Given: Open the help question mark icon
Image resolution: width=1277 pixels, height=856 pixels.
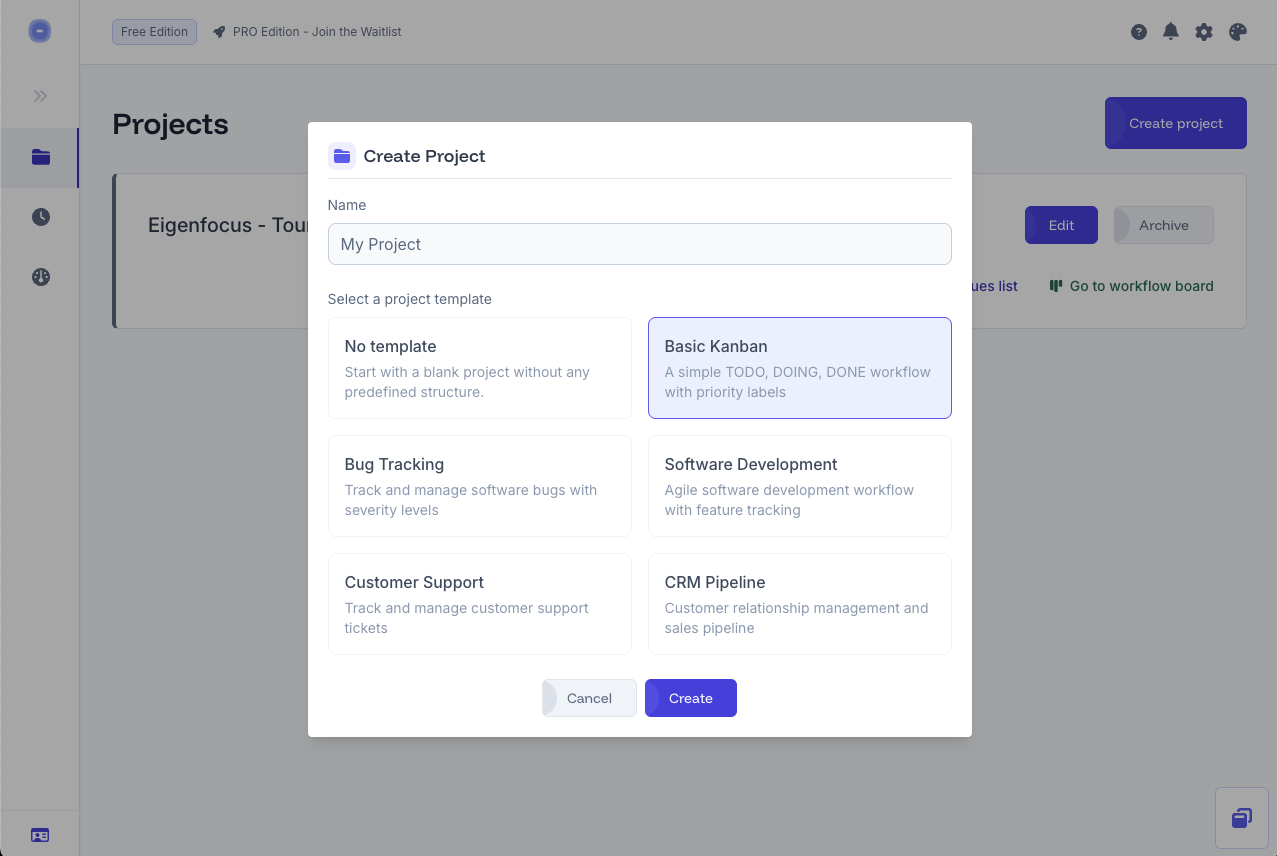Looking at the screenshot, I should coord(1138,31).
